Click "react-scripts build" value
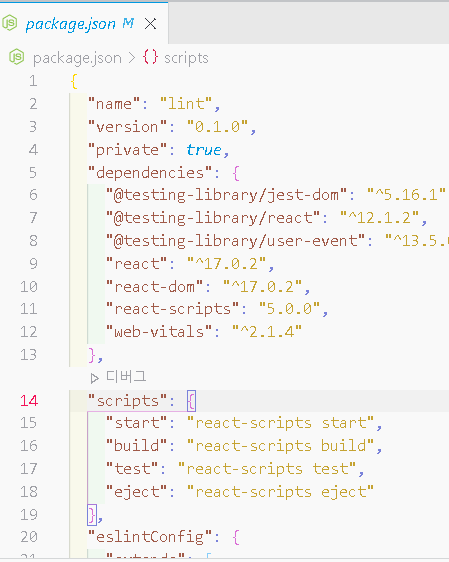The height and width of the screenshot is (562, 449). (x=281, y=446)
